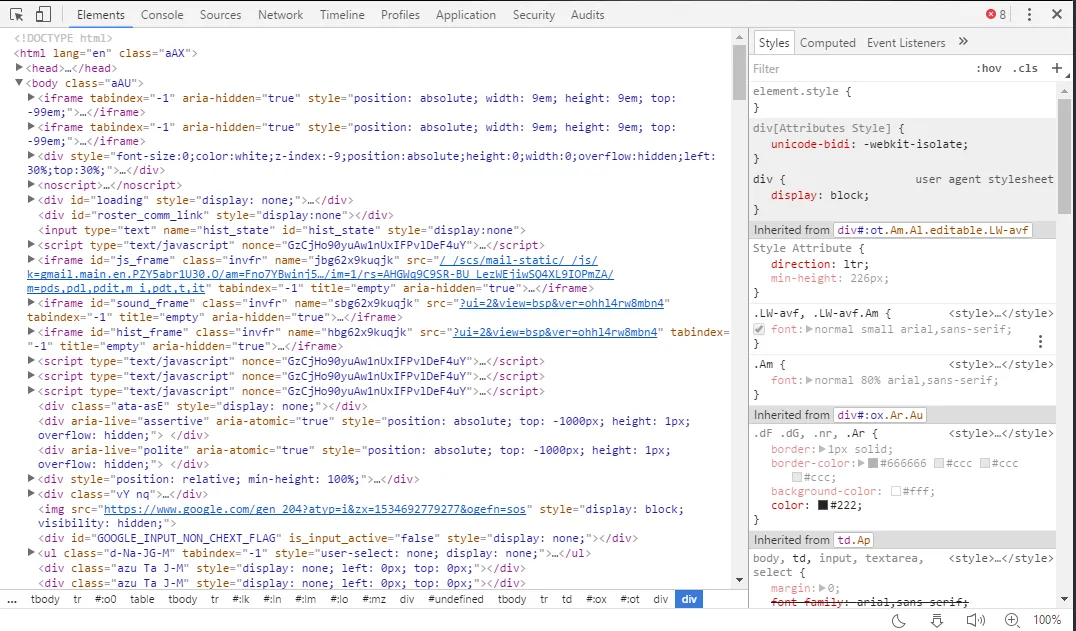The image size is (1076, 631).
Task: Open the Computed styles tab
Action: [828, 43]
